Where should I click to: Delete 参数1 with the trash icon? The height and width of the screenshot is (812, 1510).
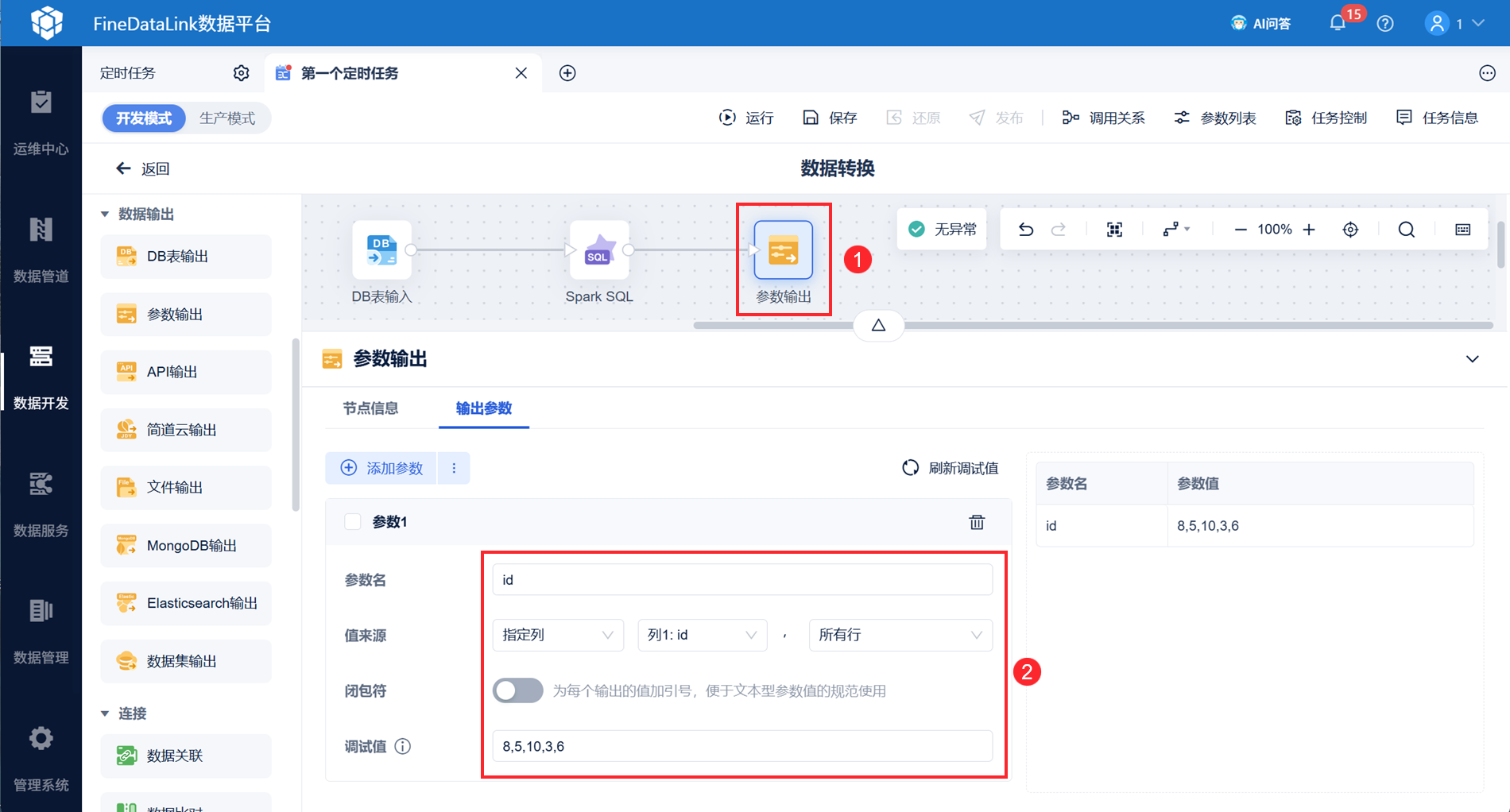[977, 522]
